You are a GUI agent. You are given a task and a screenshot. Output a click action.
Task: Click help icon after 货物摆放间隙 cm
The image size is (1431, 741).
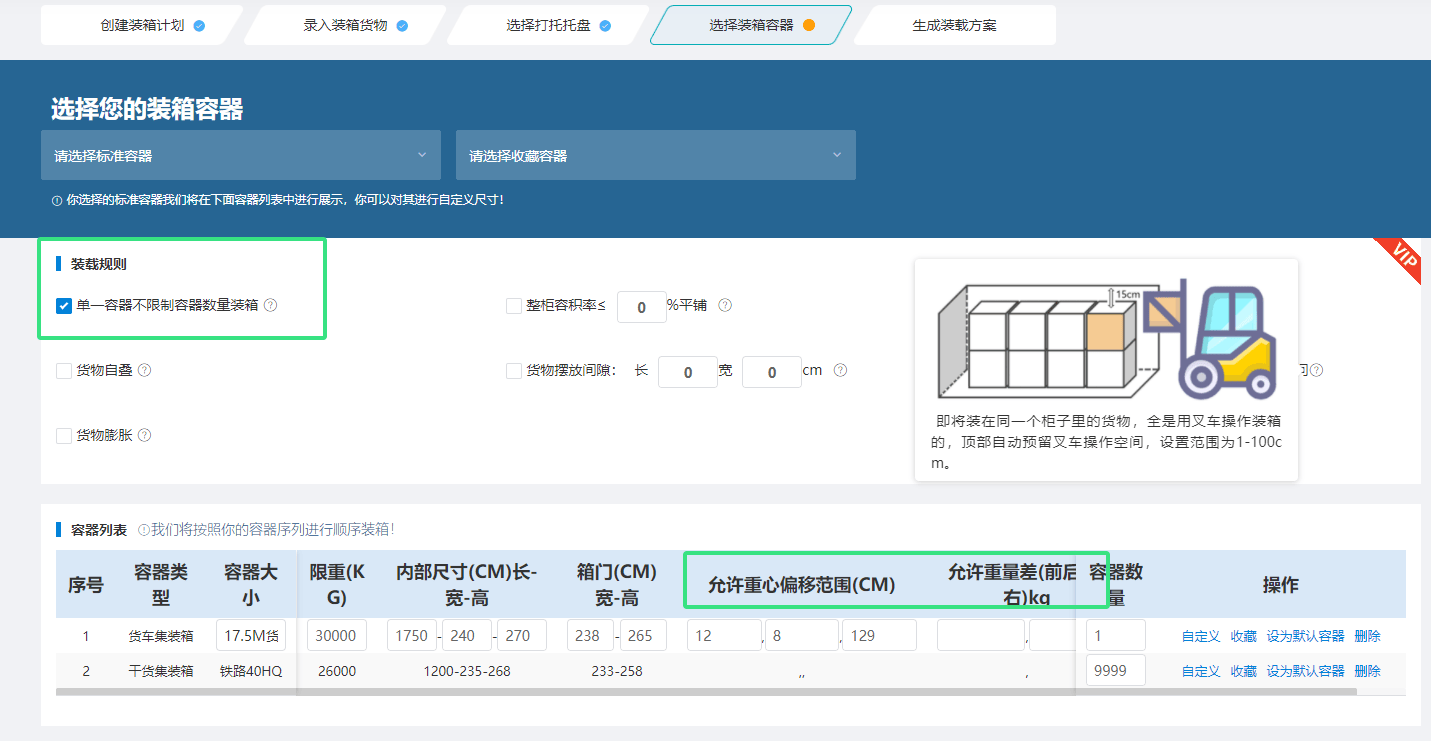[x=840, y=370]
